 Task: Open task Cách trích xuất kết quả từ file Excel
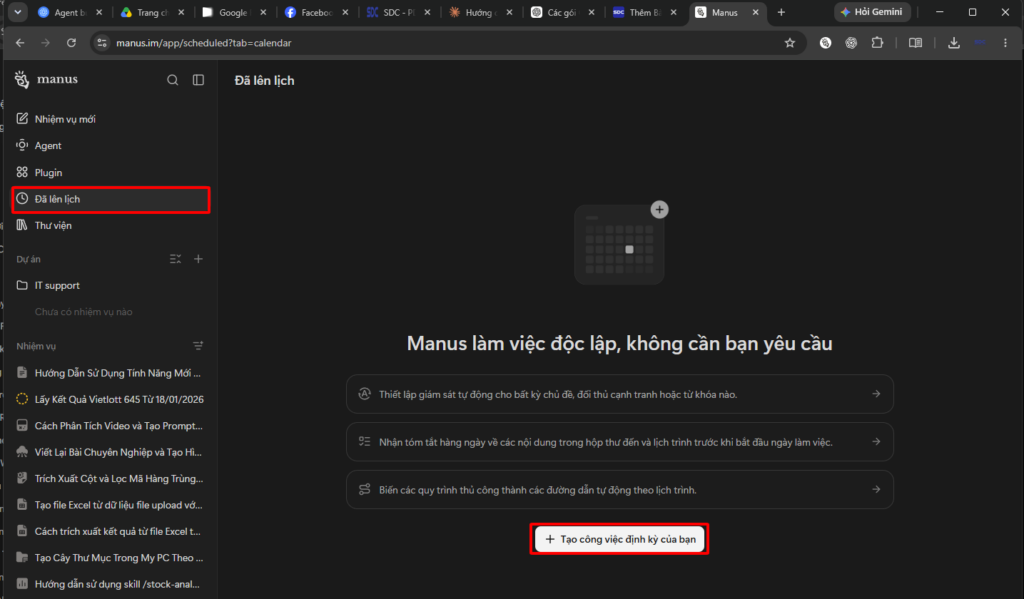pos(111,531)
